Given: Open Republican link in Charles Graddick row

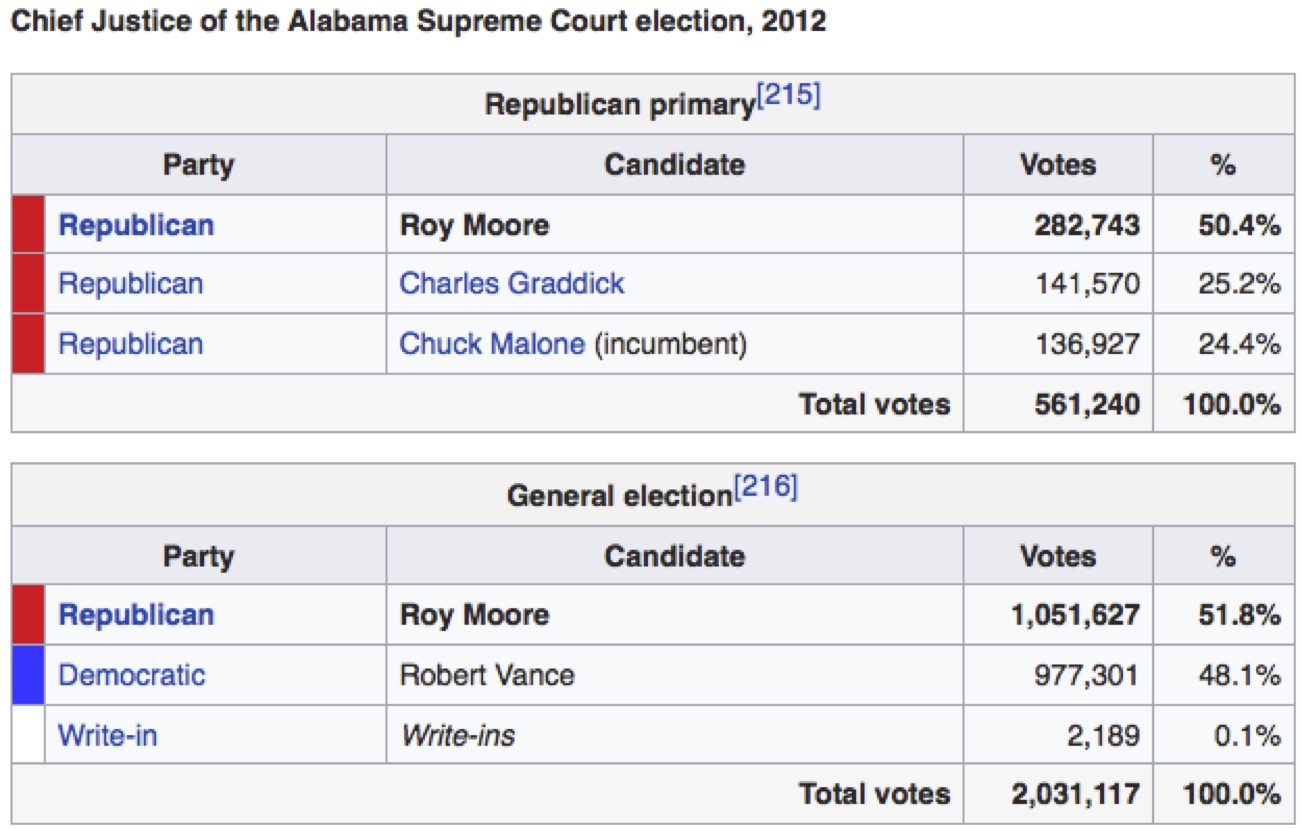Looking at the screenshot, I should (130, 284).
